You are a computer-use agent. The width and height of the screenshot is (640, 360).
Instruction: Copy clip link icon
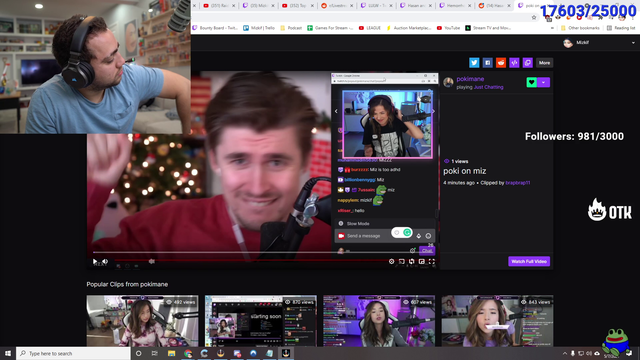point(528,62)
